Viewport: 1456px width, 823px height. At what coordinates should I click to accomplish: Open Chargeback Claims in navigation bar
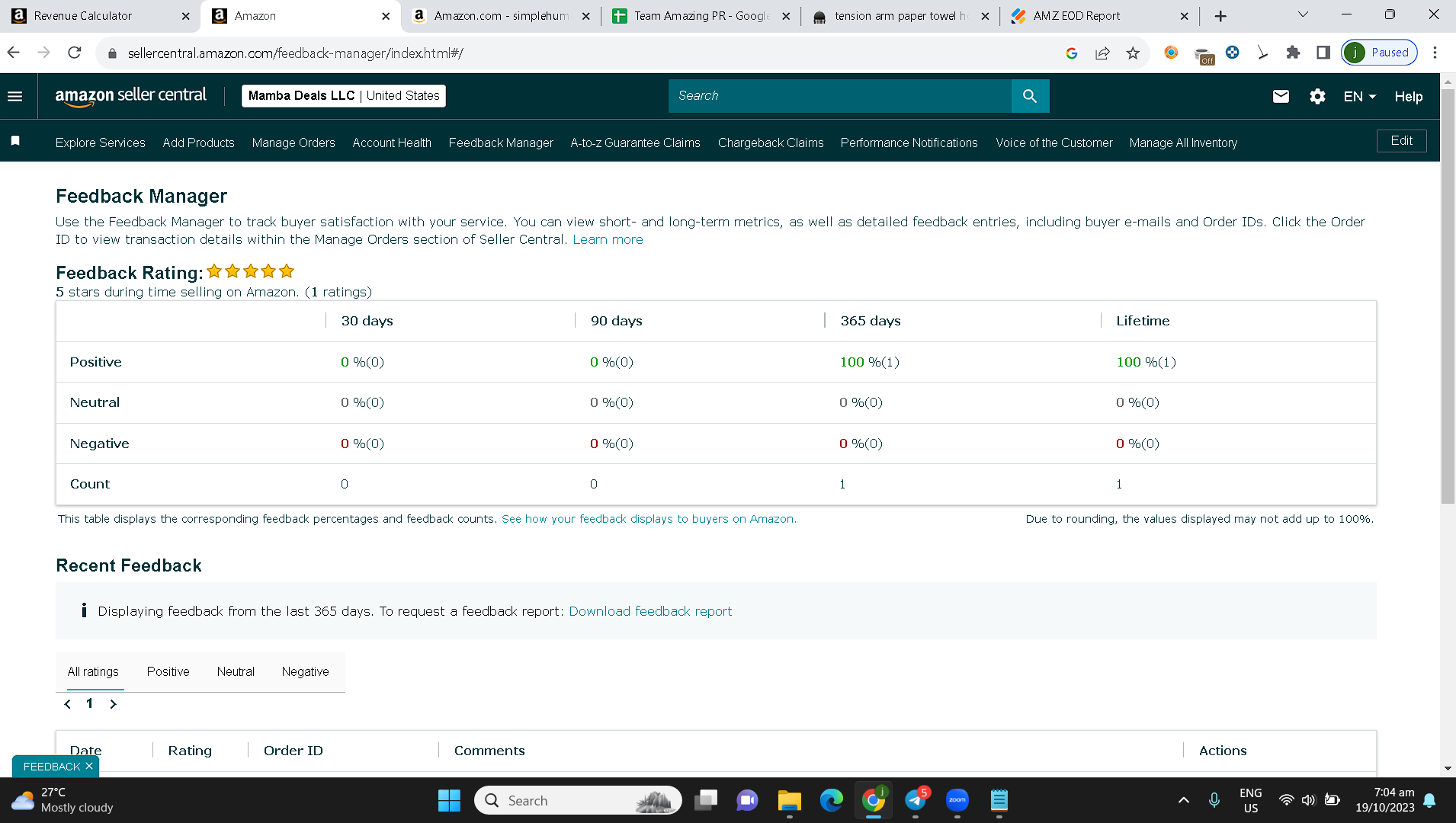[x=771, y=143]
